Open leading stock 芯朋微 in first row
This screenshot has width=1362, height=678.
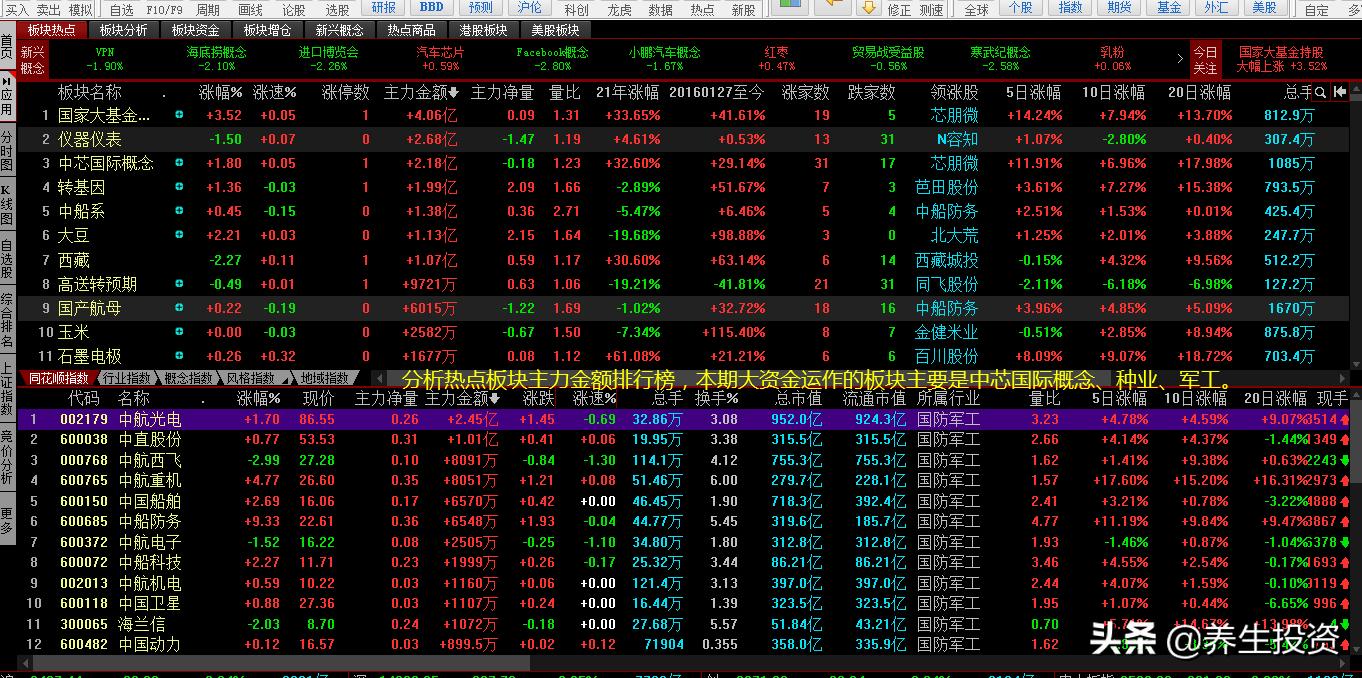954,115
